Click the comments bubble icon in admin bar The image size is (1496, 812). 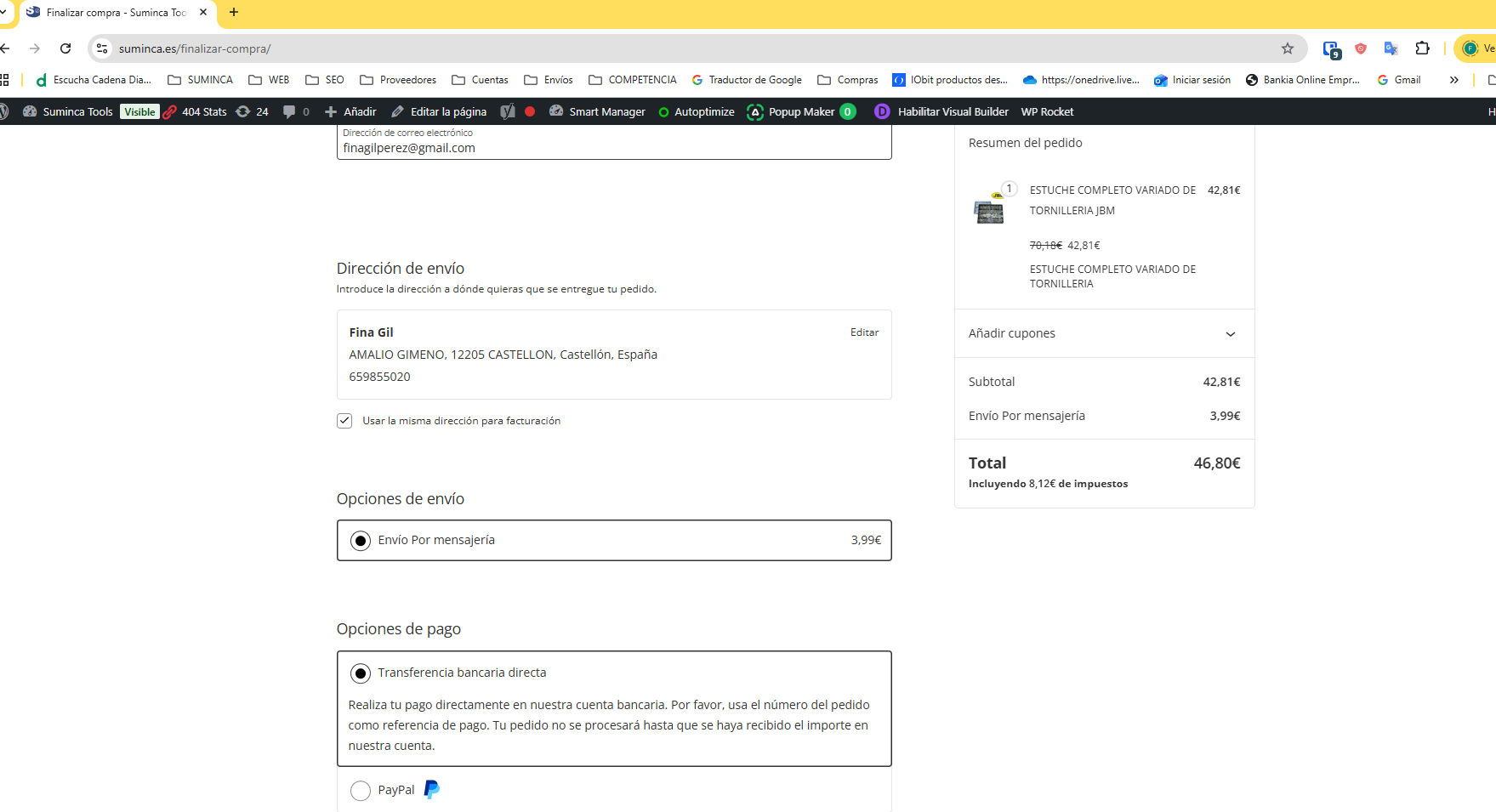(x=290, y=111)
